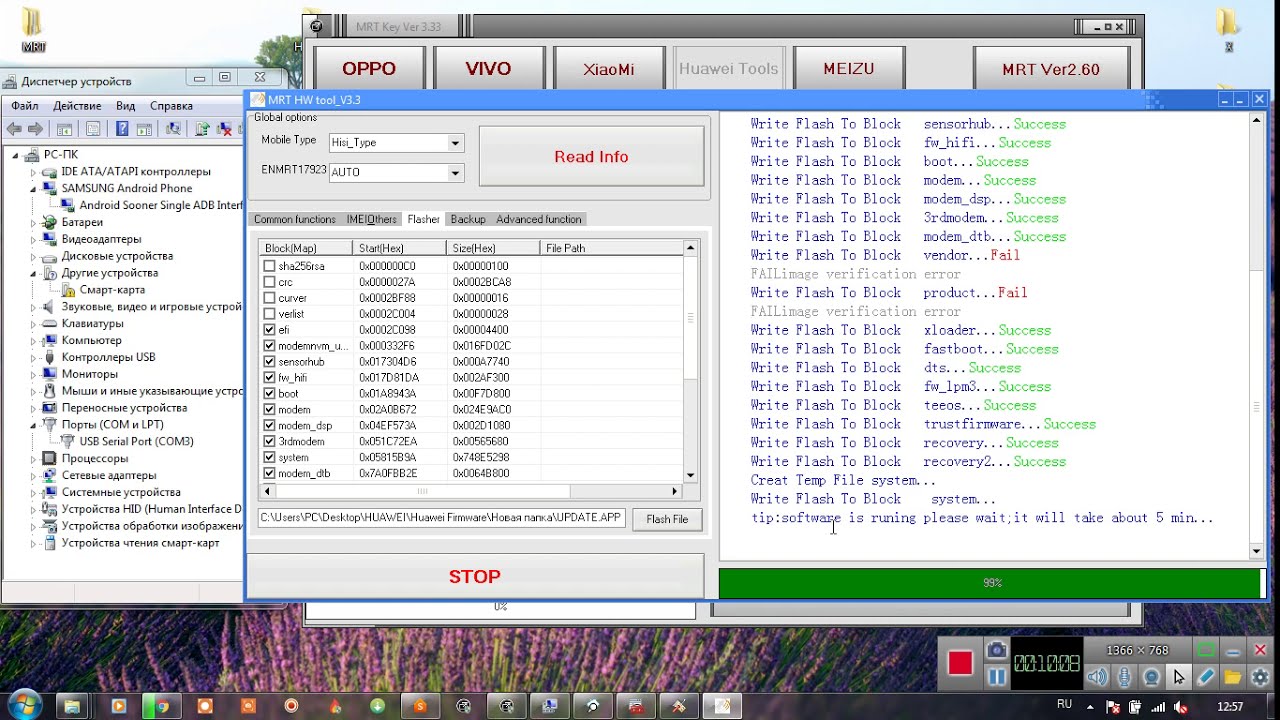Click the blue Help icon in Device Manager toolbar

point(122,129)
